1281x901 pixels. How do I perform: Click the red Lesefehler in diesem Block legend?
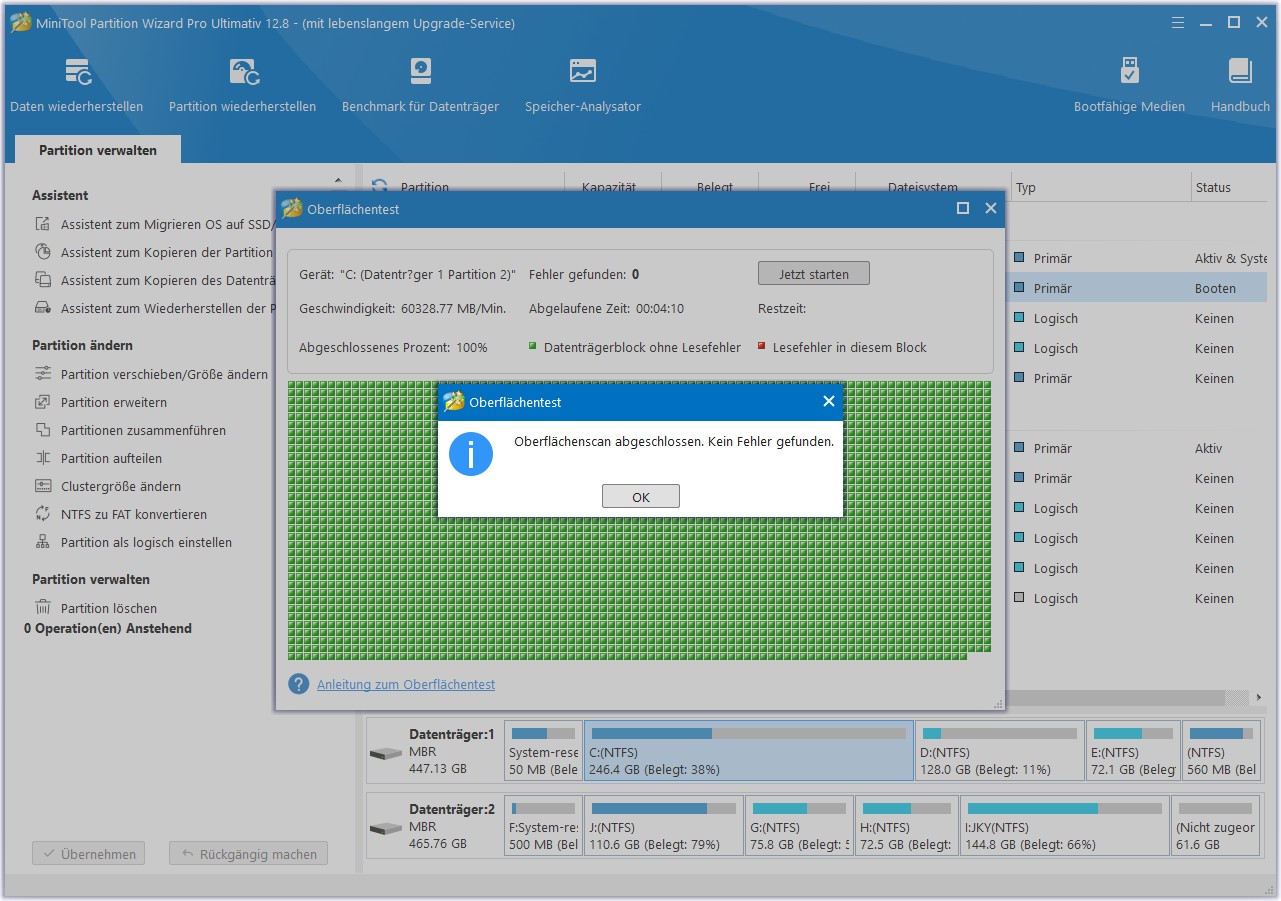[x=842, y=348]
